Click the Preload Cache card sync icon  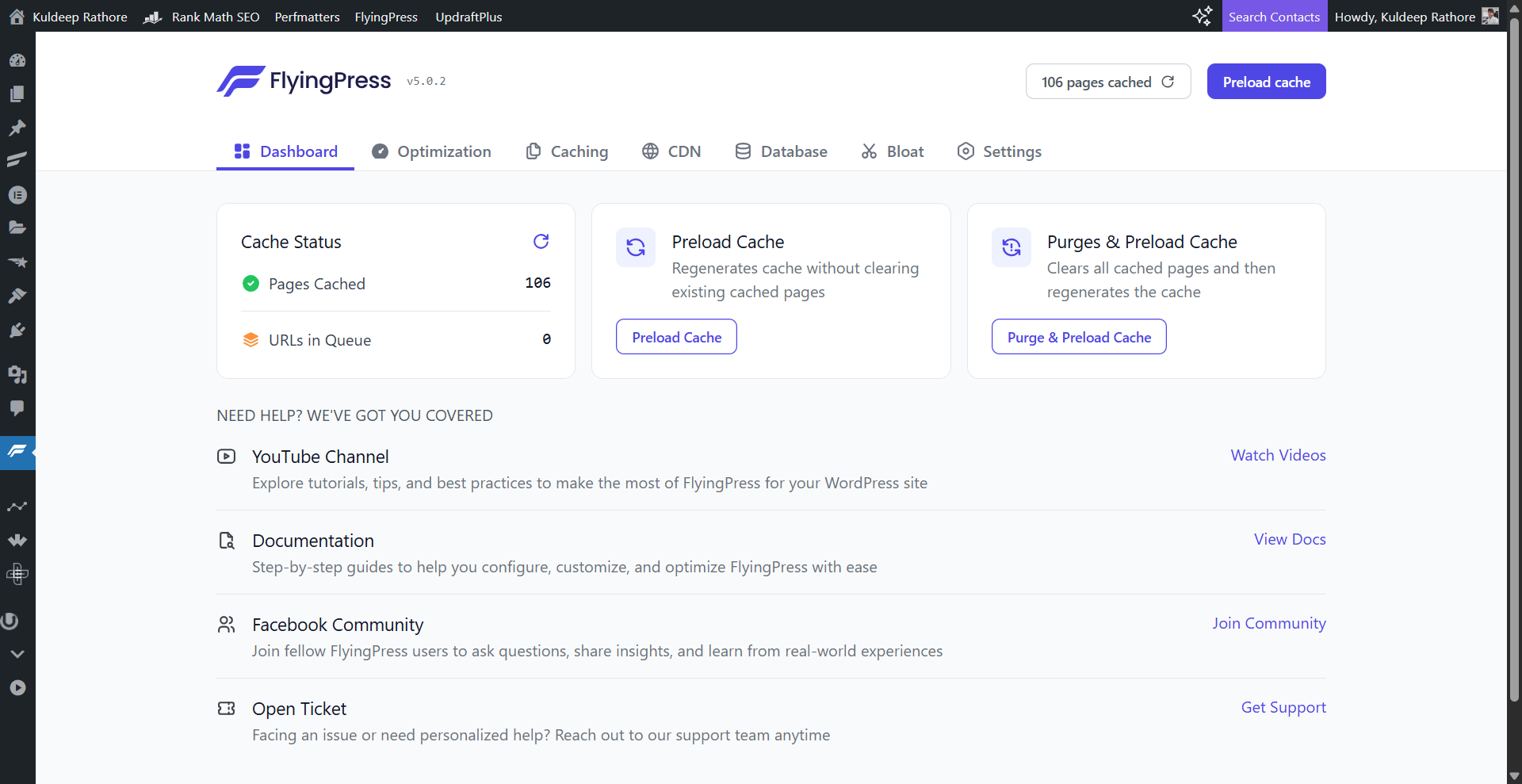[636, 247]
